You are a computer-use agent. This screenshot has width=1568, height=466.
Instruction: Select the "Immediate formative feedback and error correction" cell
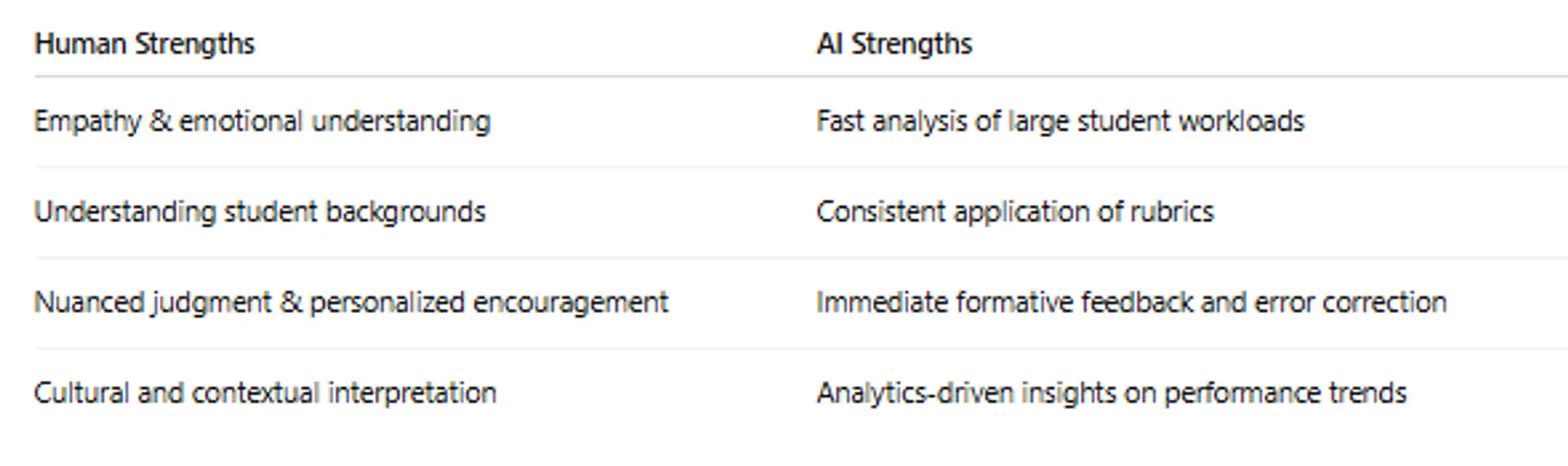click(x=1131, y=303)
